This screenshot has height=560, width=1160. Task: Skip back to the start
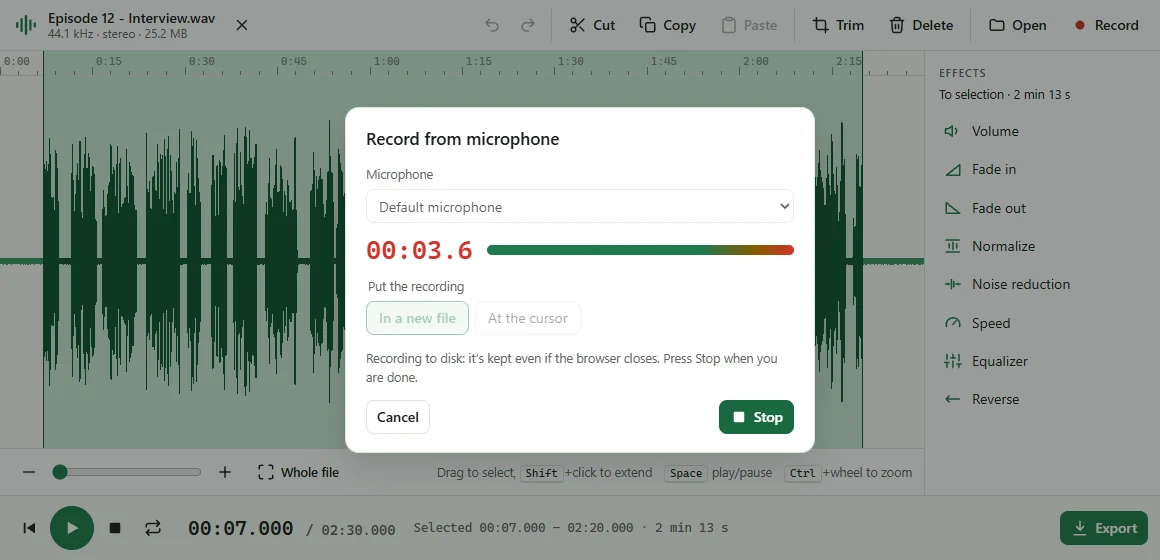coord(29,528)
